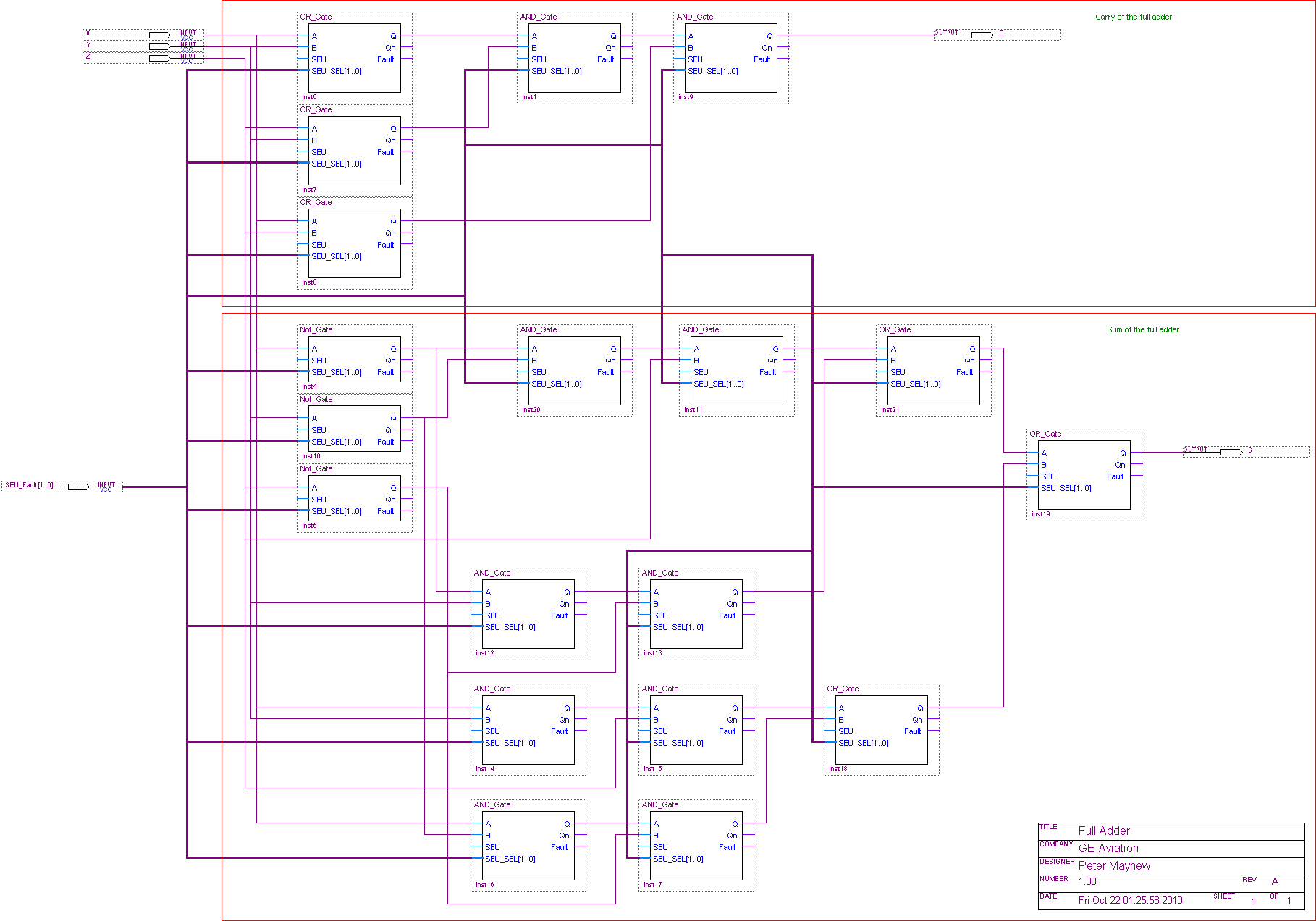
Task: Select the AND_Gate block inst17
Action: [696, 846]
